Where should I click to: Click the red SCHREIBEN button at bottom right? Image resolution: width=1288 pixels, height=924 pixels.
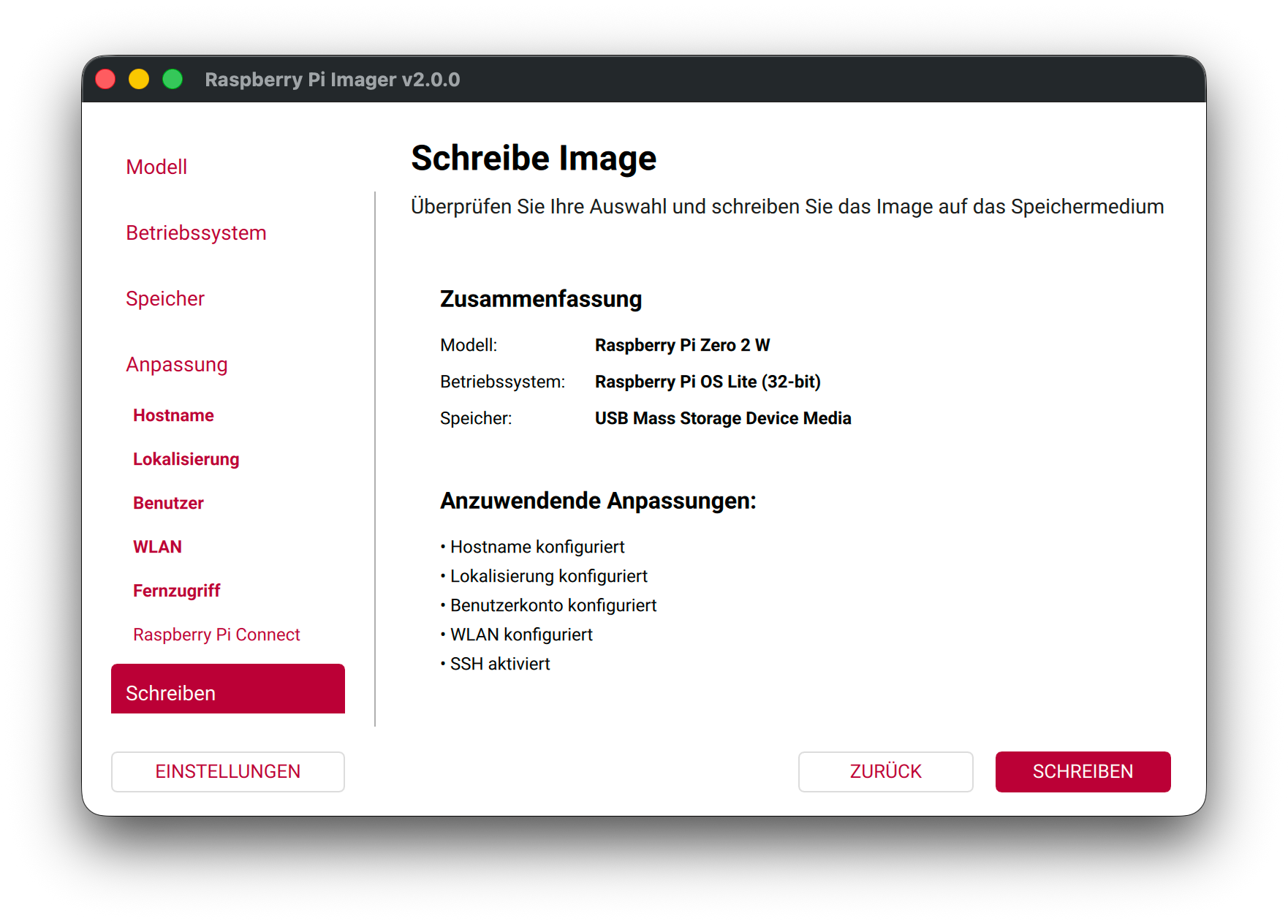[x=1083, y=772]
